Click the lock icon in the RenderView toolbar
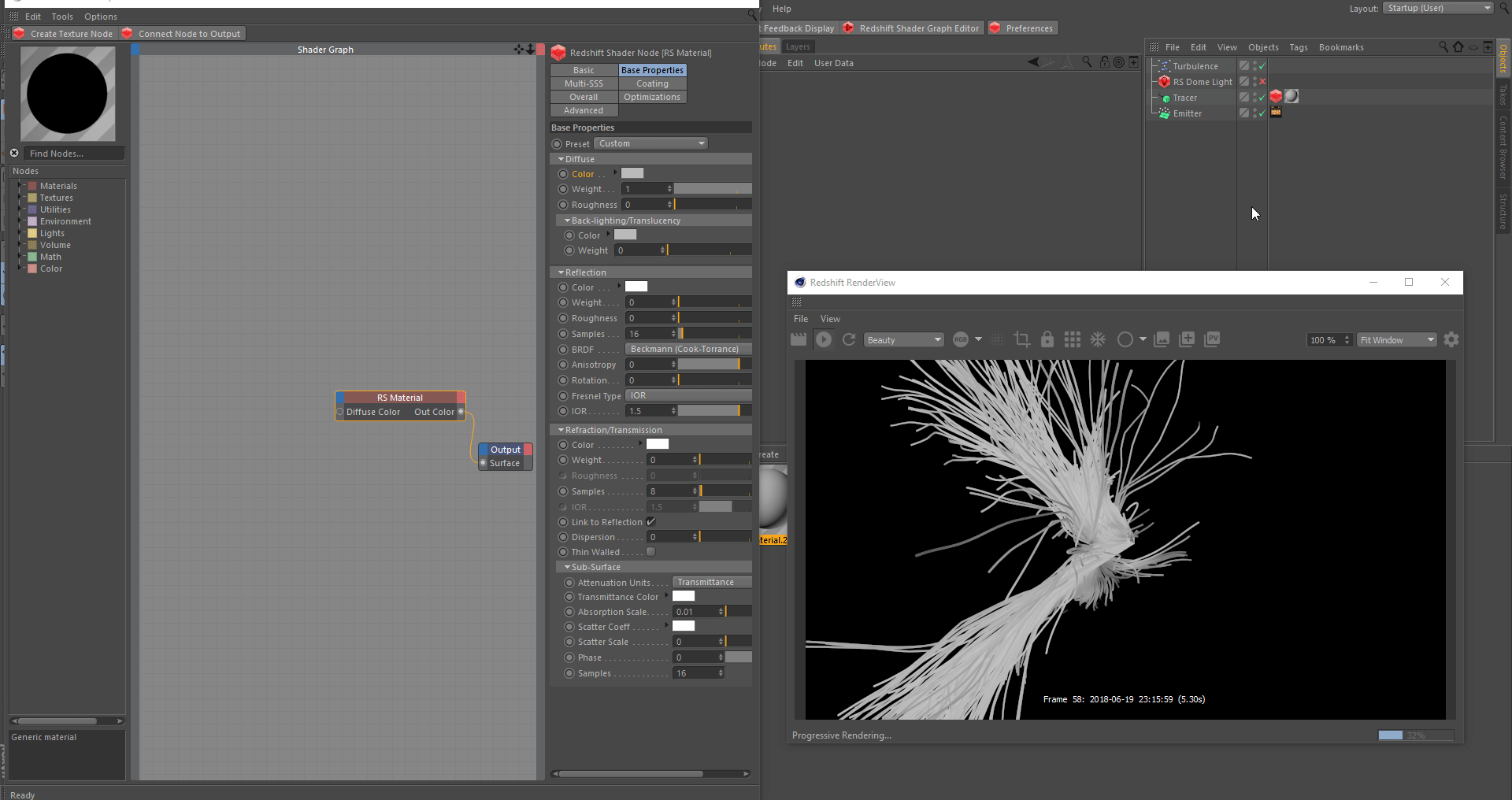Image resolution: width=1512 pixels, height=800 pixels. (1047, 339)
